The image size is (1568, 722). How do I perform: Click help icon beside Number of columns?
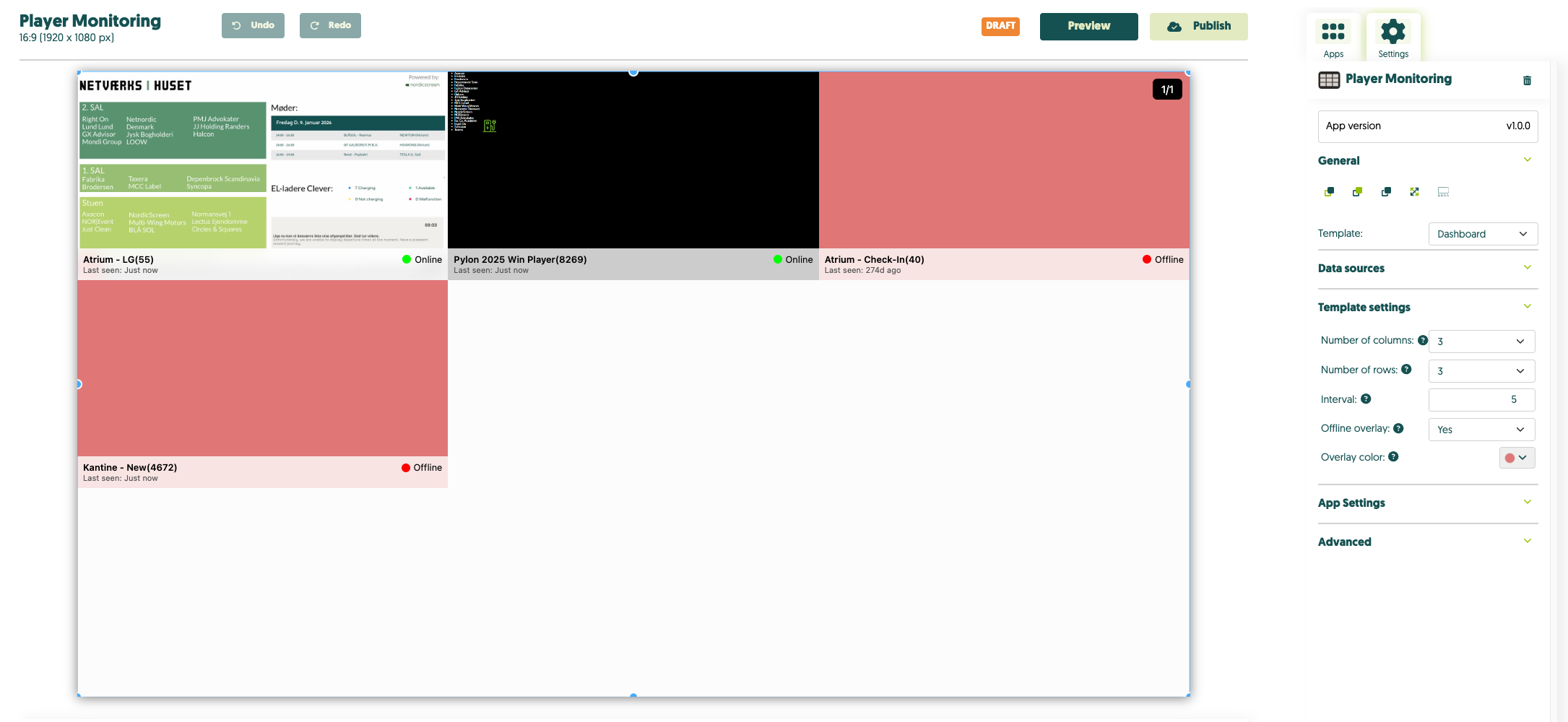(x=1422, y=340)
